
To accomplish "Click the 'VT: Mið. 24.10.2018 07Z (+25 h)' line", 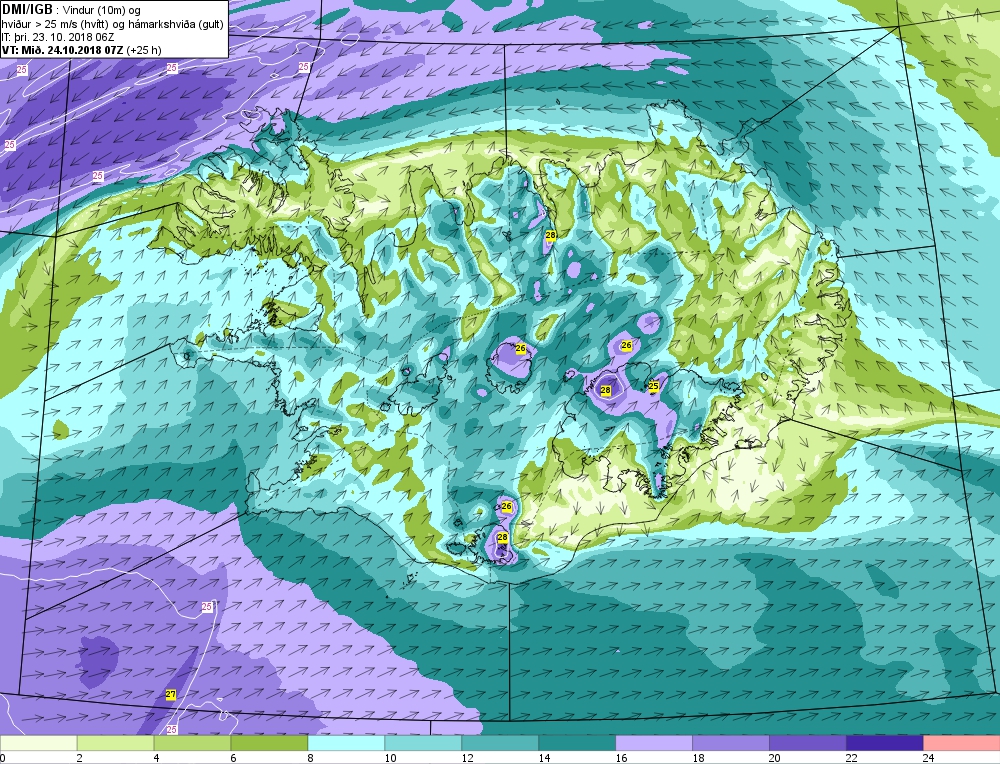I will [x=82, y=50].
